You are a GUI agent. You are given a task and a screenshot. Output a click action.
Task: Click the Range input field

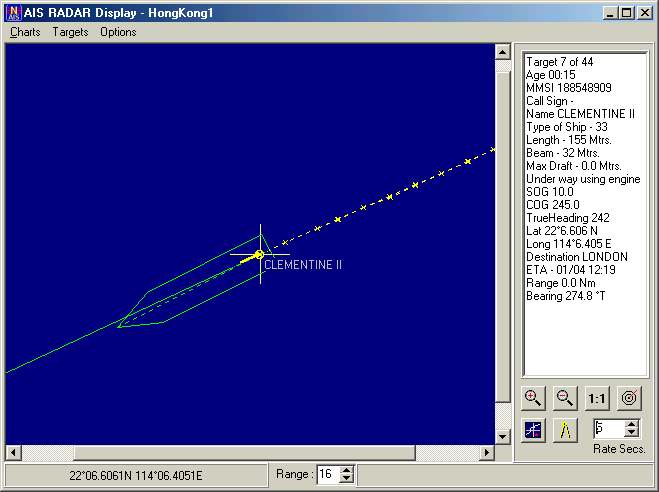(x=328, y=474)
